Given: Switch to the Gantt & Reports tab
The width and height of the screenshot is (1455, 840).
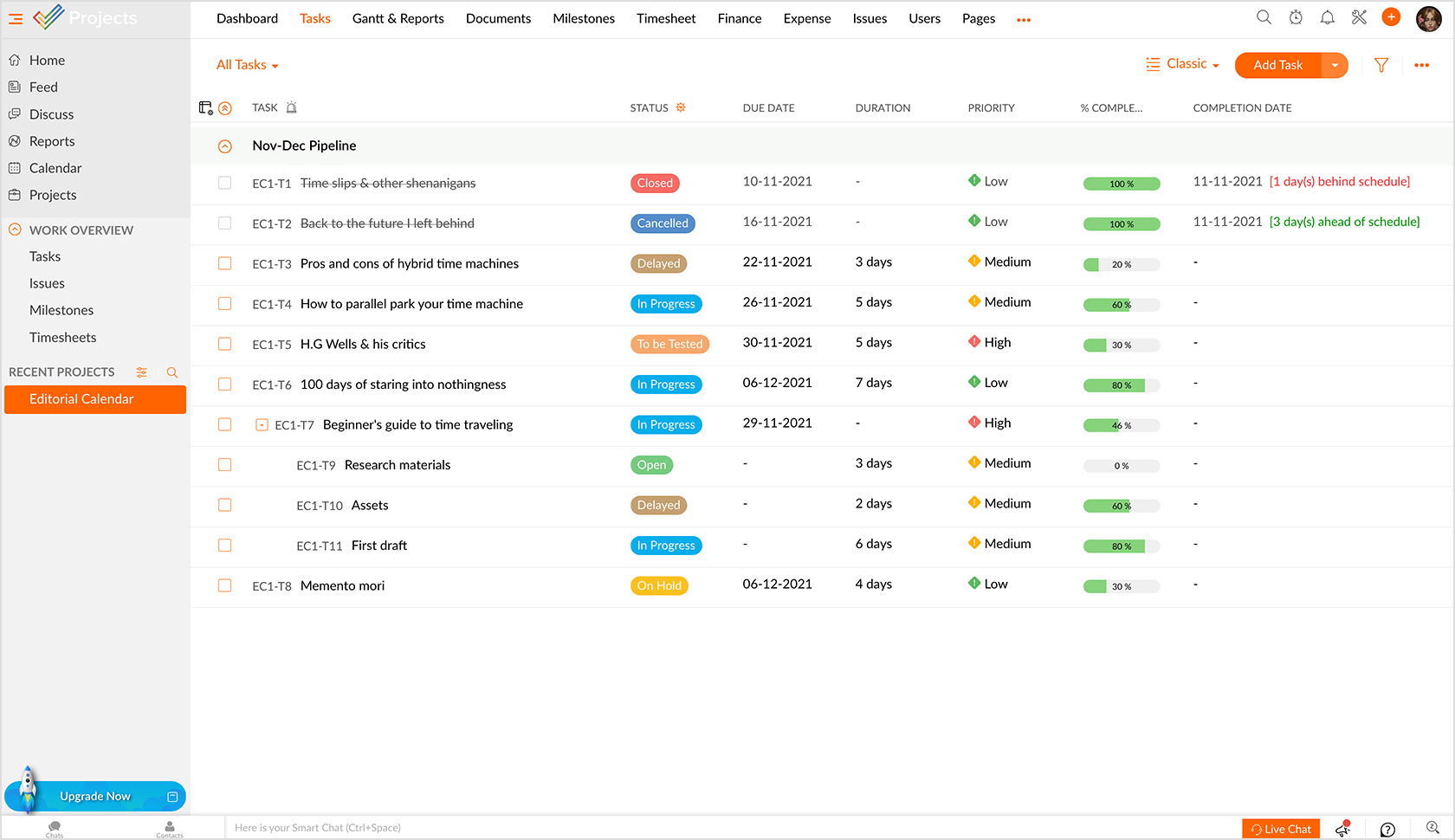Looking at the screenshot, I should point(398,18).
